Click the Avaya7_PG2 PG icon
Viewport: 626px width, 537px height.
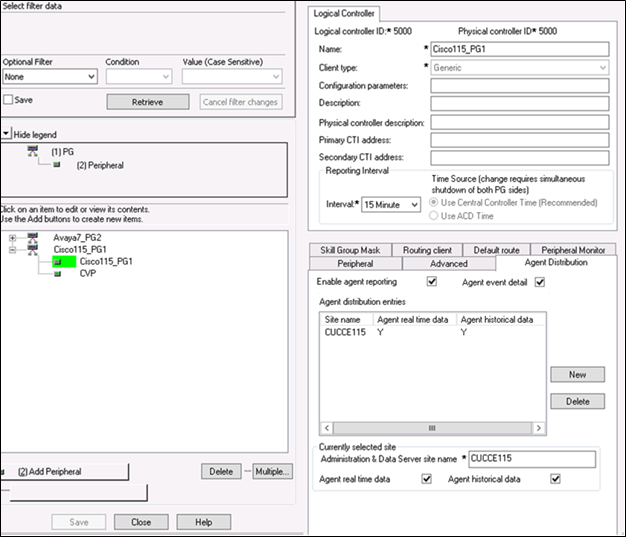click(33, 238)
